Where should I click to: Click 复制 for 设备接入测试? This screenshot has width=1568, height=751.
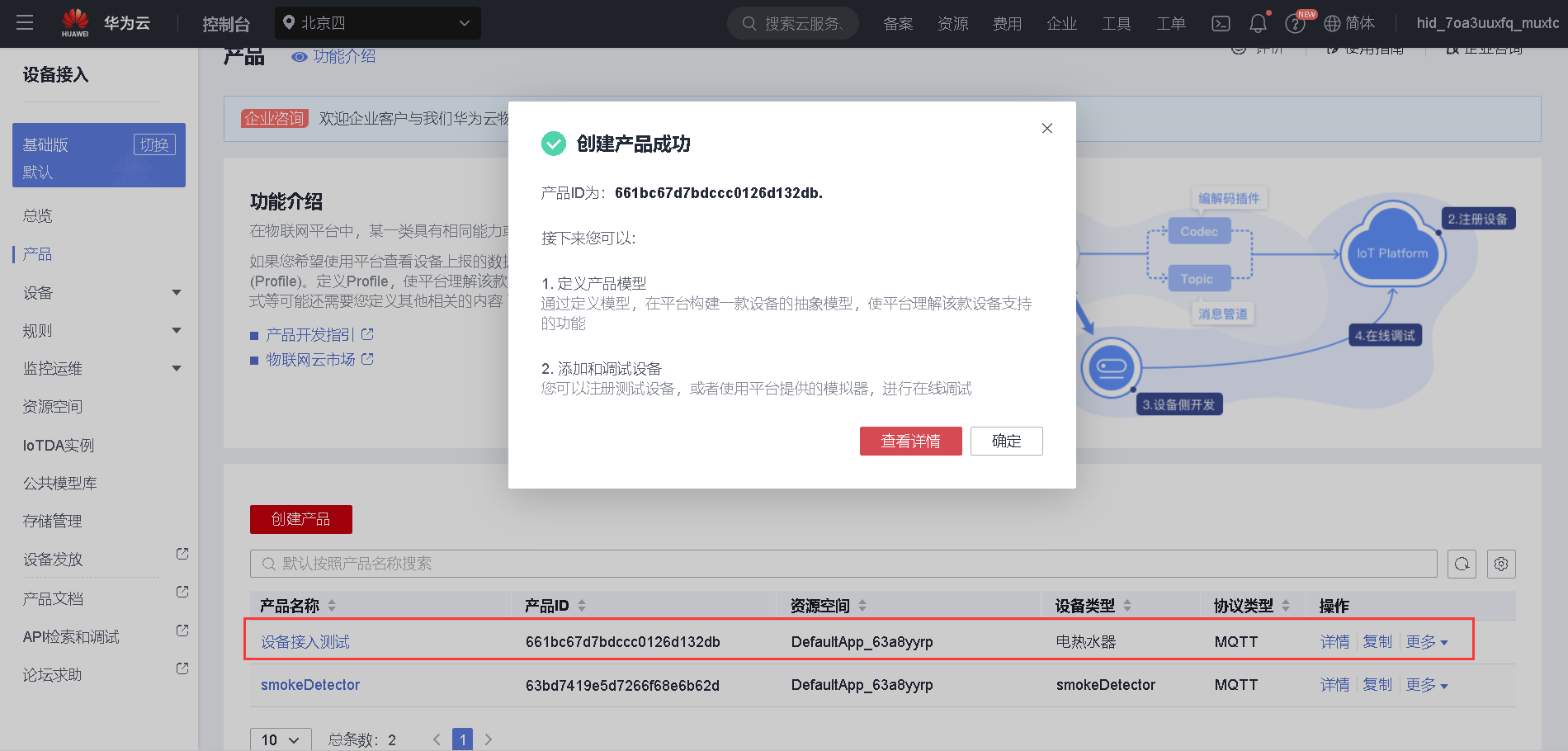point(1377,642)
